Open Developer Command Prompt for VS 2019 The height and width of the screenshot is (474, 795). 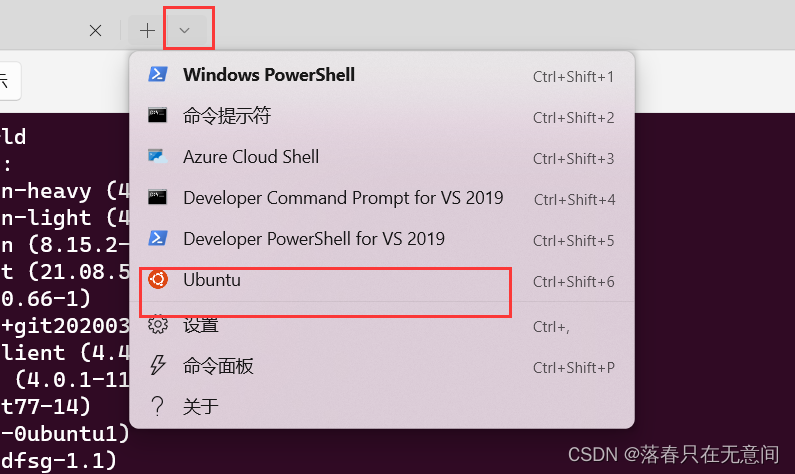point(382,198)
